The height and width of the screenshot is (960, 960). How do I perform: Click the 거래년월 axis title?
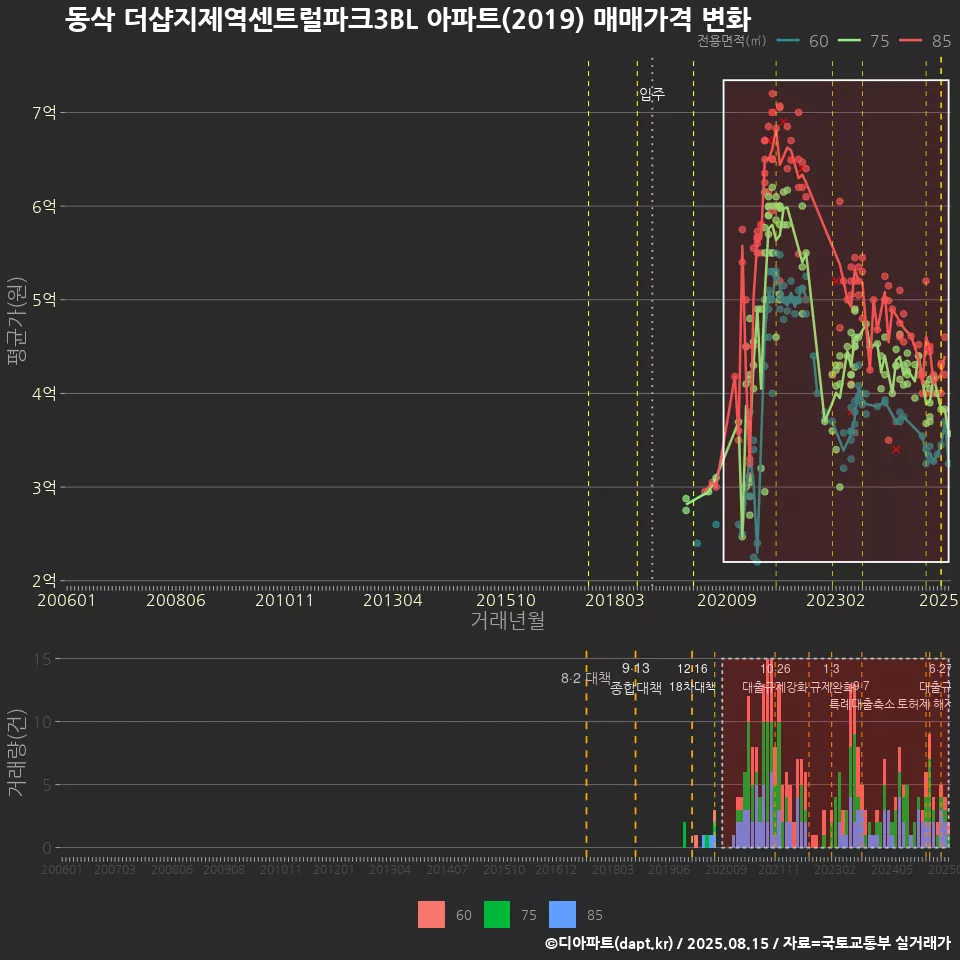coord(508,620)
